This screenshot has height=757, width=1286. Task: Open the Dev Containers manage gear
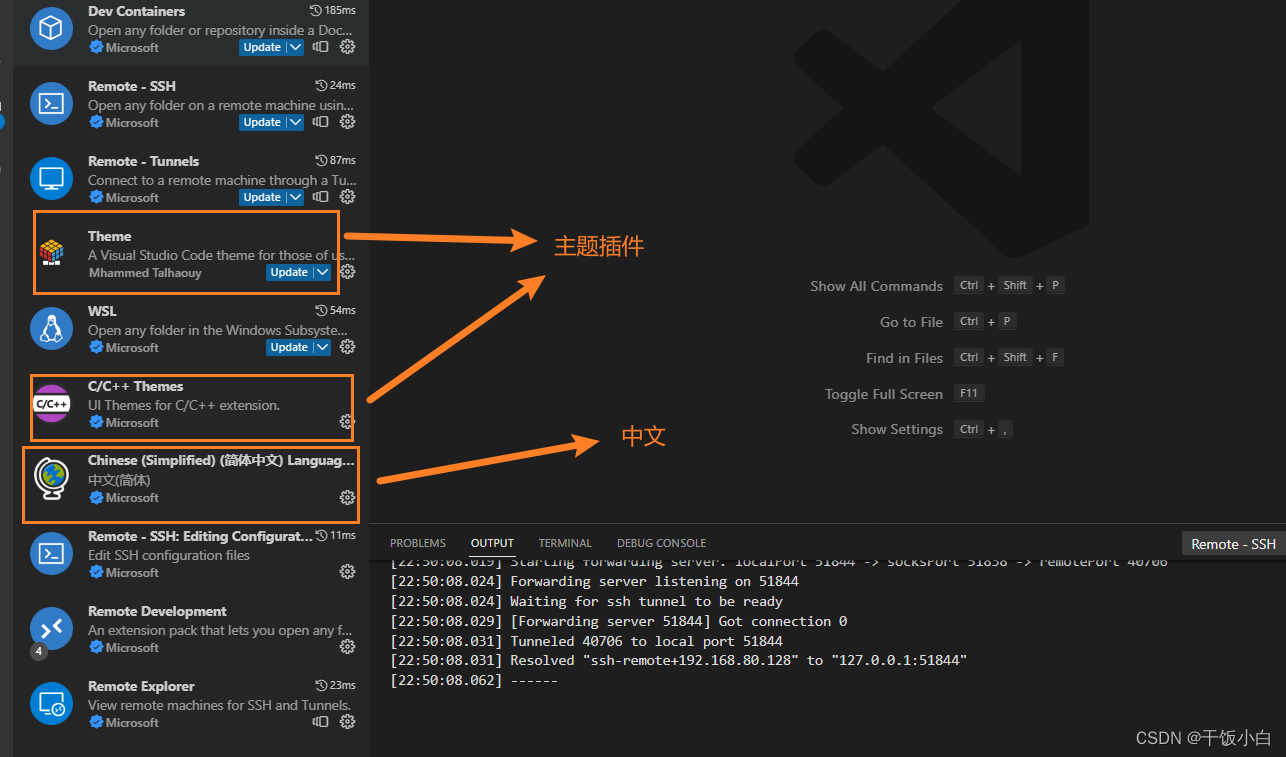347,47
